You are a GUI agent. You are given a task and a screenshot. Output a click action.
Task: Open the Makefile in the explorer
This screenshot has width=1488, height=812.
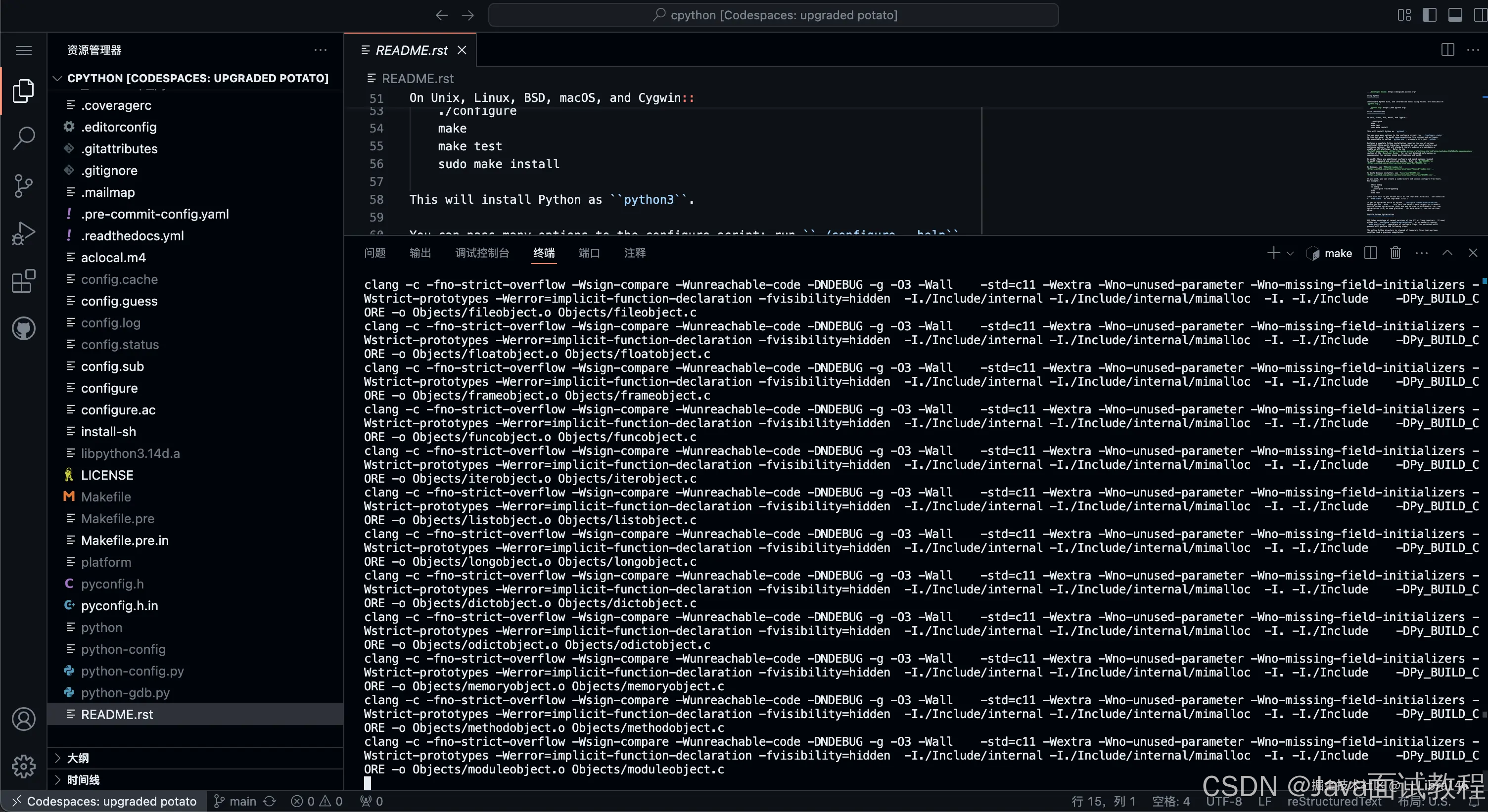(196, 497)
